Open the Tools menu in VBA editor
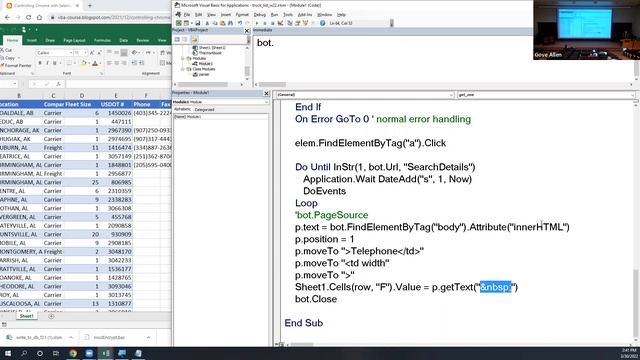Viewport: 640px width, 360px height. pos(288,15)
